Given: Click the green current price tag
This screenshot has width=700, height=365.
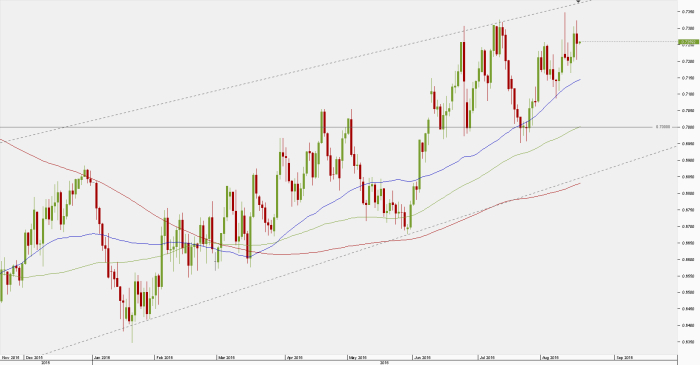Looking at the screenshot, I should (688, 42).
